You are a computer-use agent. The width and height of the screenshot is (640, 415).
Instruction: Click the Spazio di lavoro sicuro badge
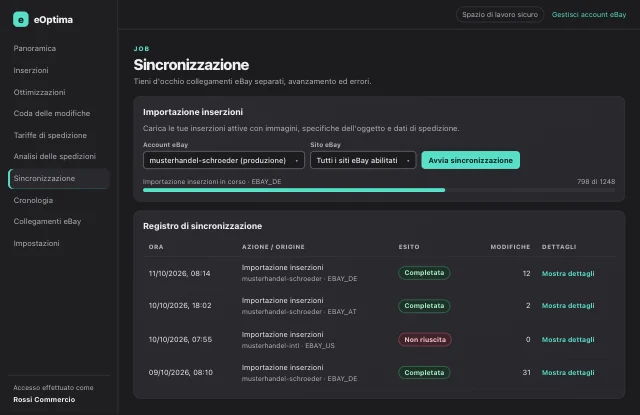coord(500,15)
